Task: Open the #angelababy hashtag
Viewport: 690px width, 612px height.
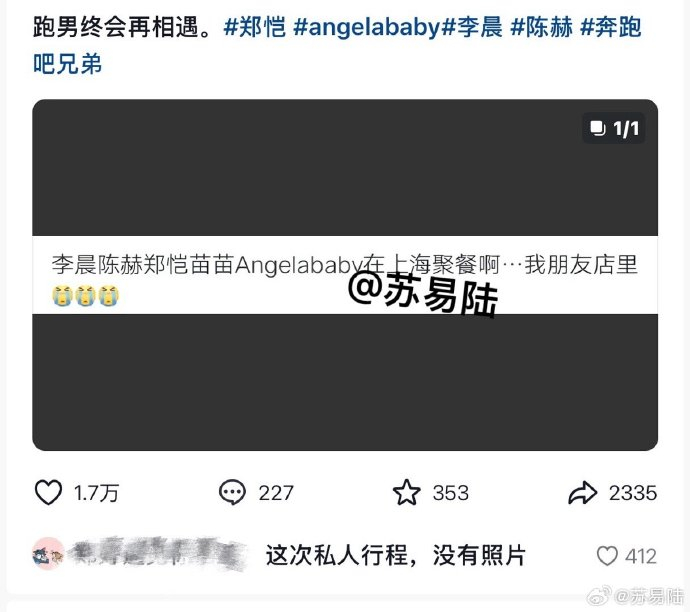Action: [x=367, y=27]
